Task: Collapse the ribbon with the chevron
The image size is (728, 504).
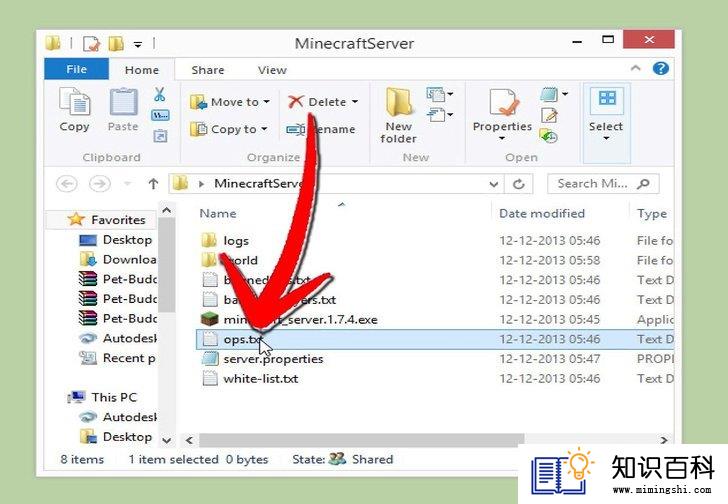Action: click(636, 69)
